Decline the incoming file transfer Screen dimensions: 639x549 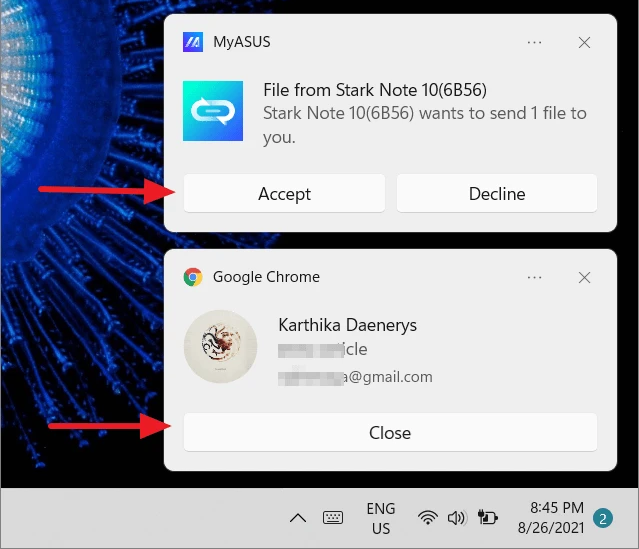click(x=497, y=193)
